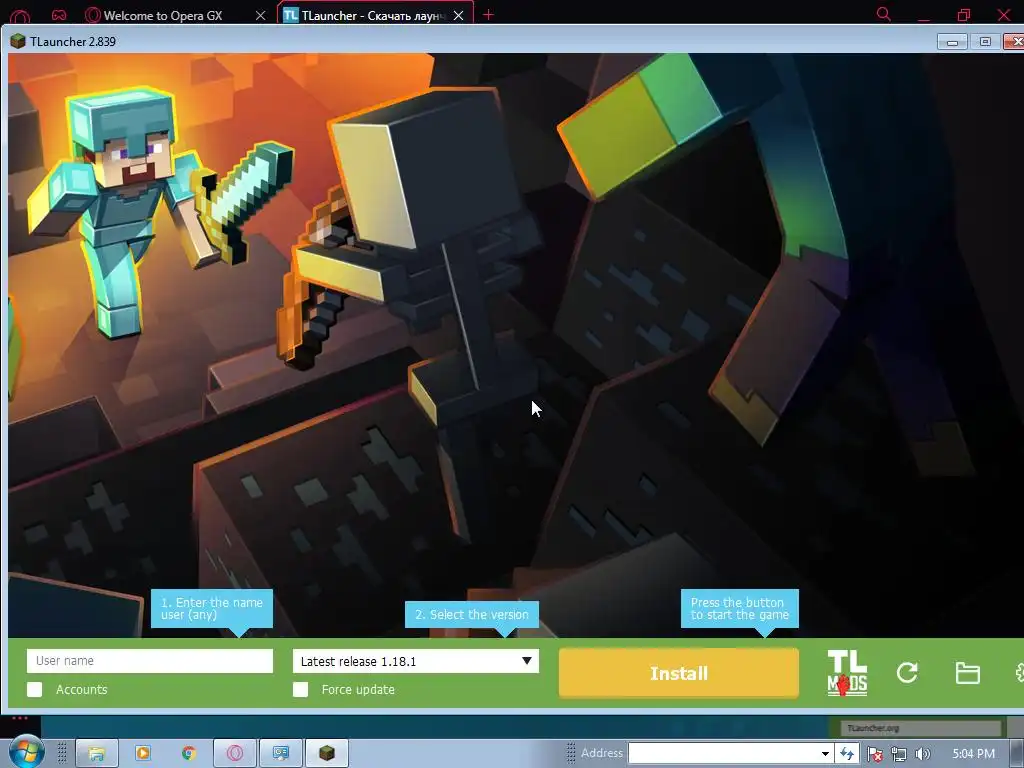Open the Opera GX main menu icon
Viewport: 1024px width, 768px height.
(20, 16)
